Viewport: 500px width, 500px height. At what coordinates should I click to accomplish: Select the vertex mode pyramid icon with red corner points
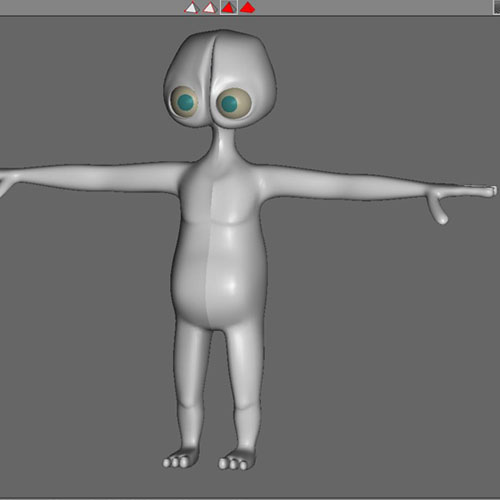tap(192, 7)
